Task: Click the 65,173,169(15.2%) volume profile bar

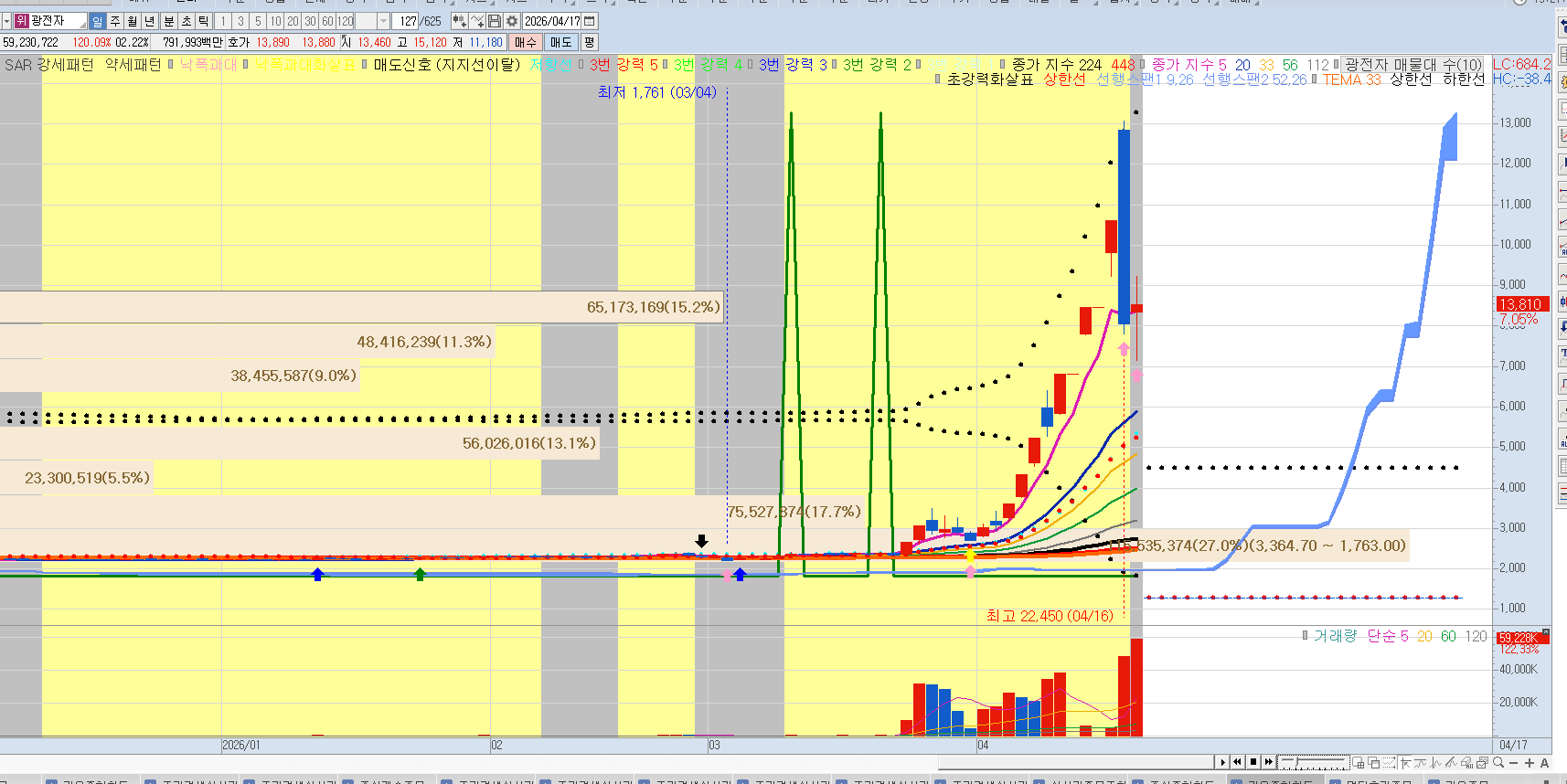Action: point(362,307)
